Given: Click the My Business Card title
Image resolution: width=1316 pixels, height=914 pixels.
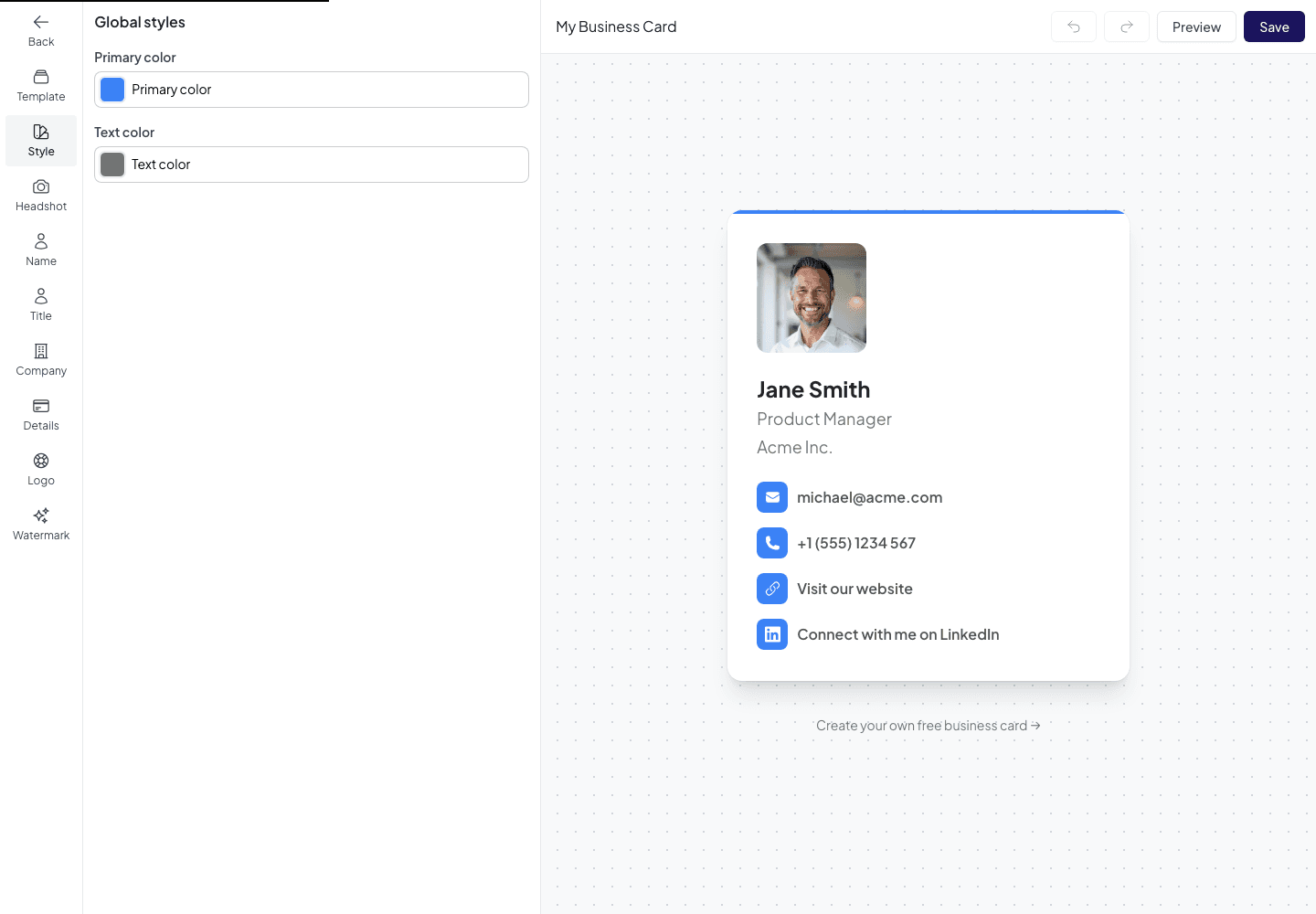Looking at the screenshot, I should (616, 27).
